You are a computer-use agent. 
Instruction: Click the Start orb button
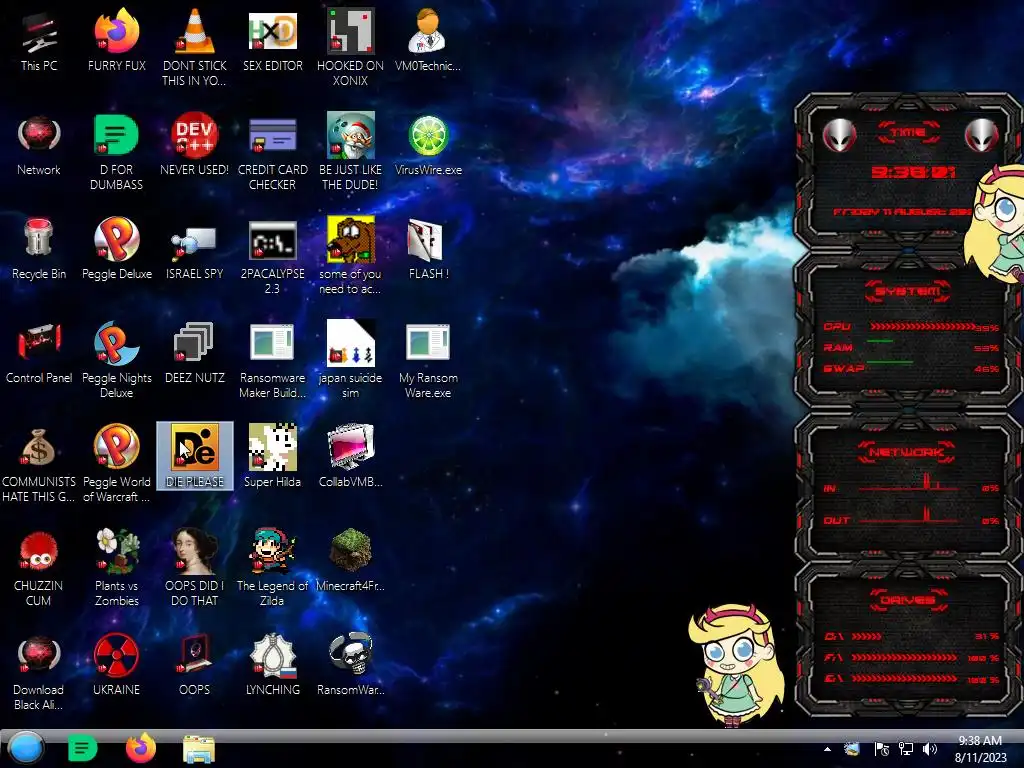(x=26, y=748)
